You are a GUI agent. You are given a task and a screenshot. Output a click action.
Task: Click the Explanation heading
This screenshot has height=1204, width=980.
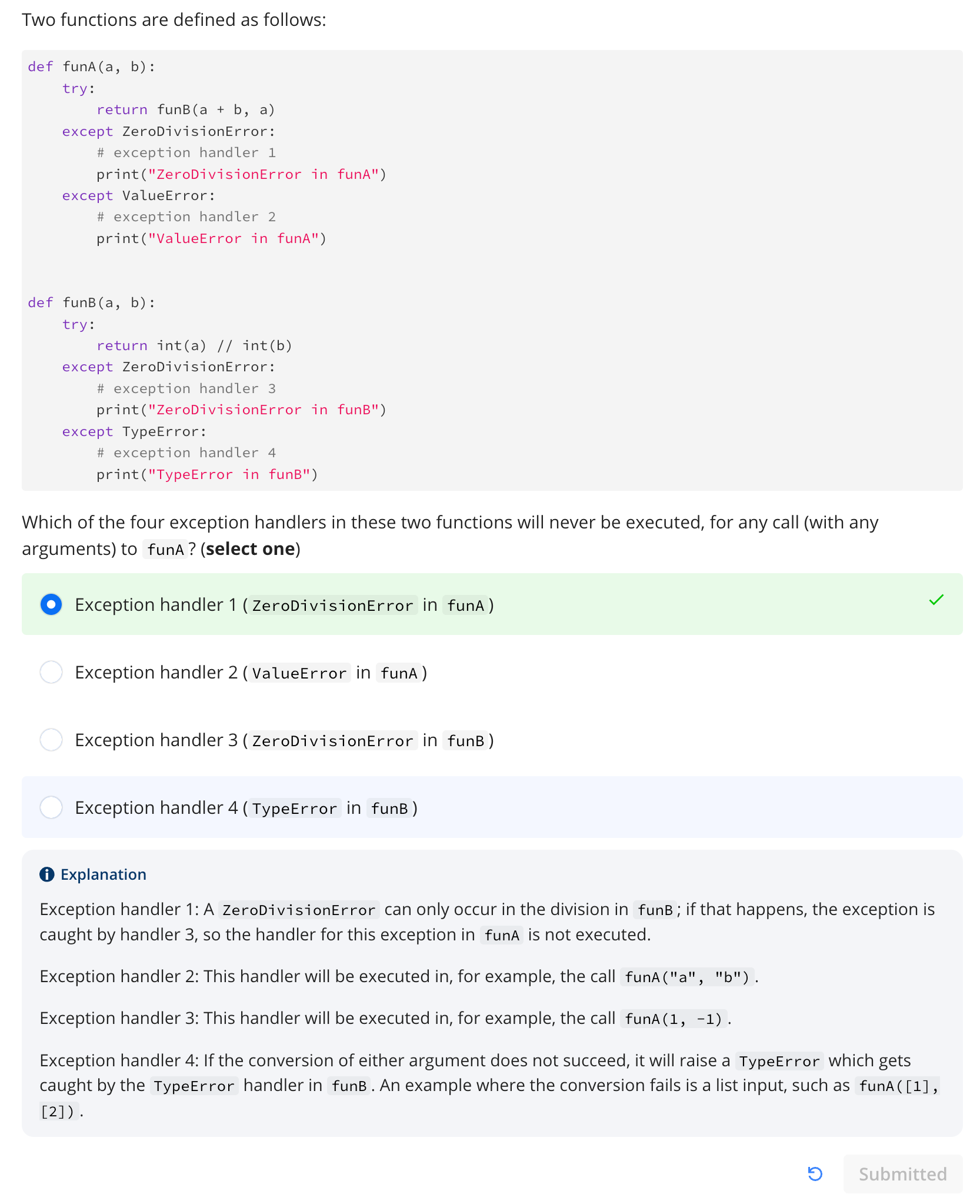point(104,874)
